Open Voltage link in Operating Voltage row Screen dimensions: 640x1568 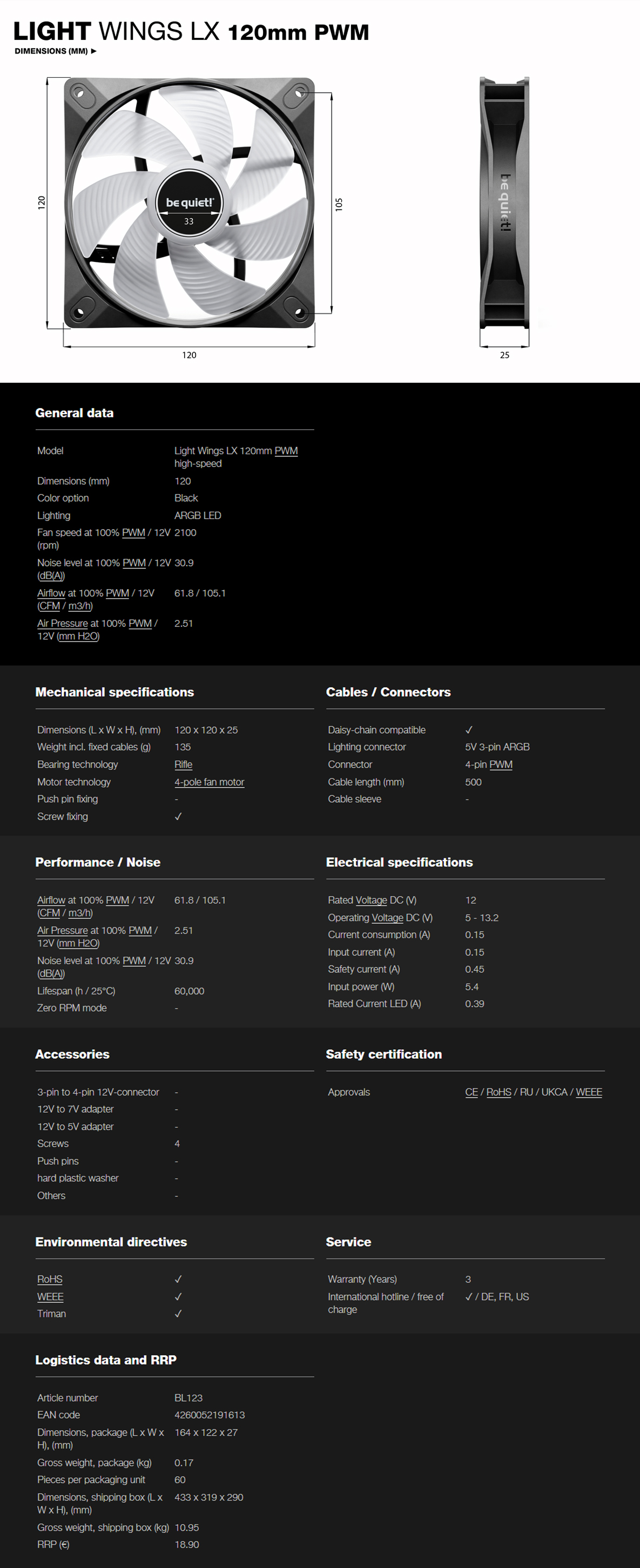coord(387,918)
